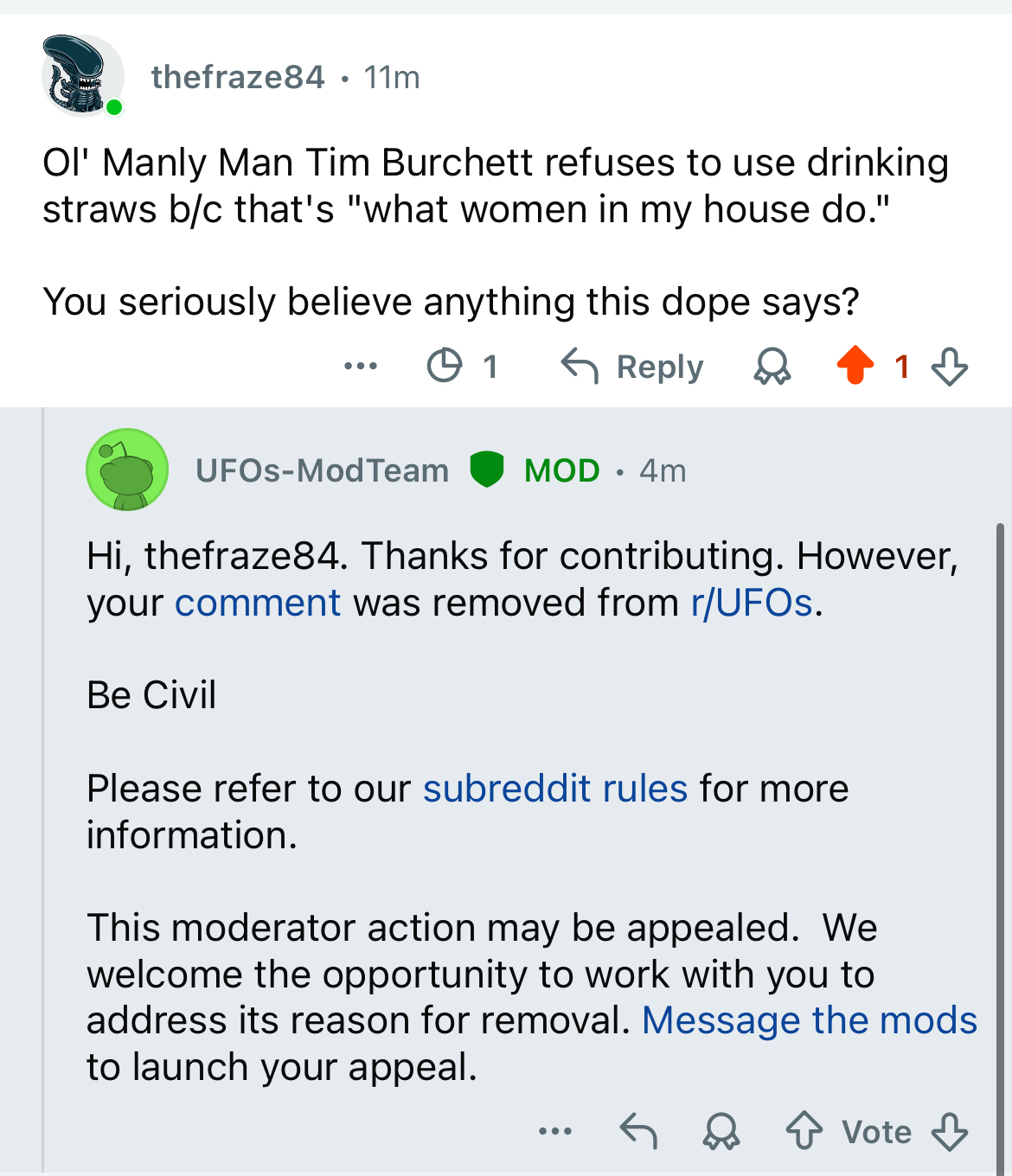
Task: Open UFOs-ModTeam username profile
Action: pos(322,470)
